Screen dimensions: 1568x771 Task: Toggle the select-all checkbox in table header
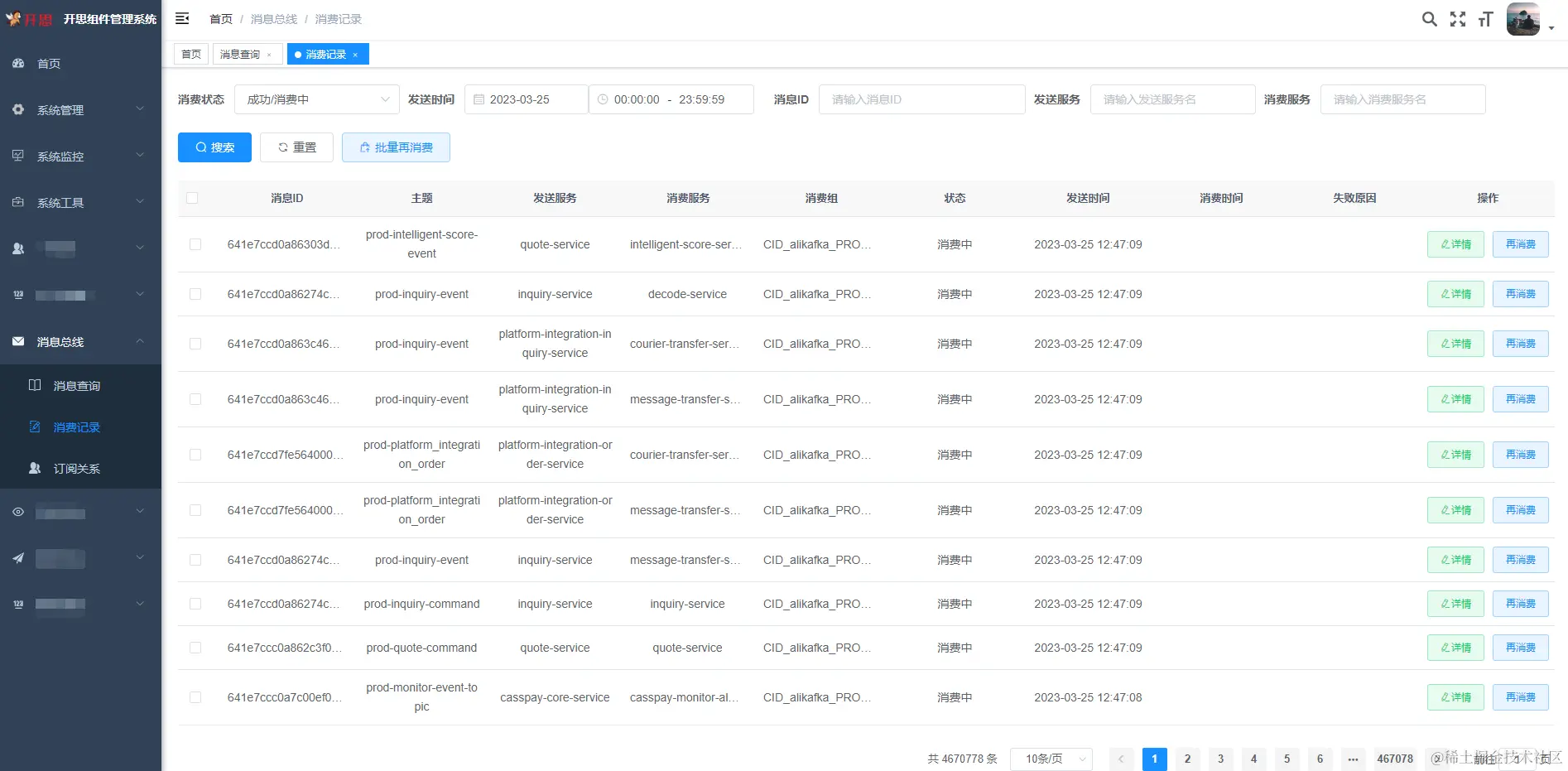[x=192, y=198]
